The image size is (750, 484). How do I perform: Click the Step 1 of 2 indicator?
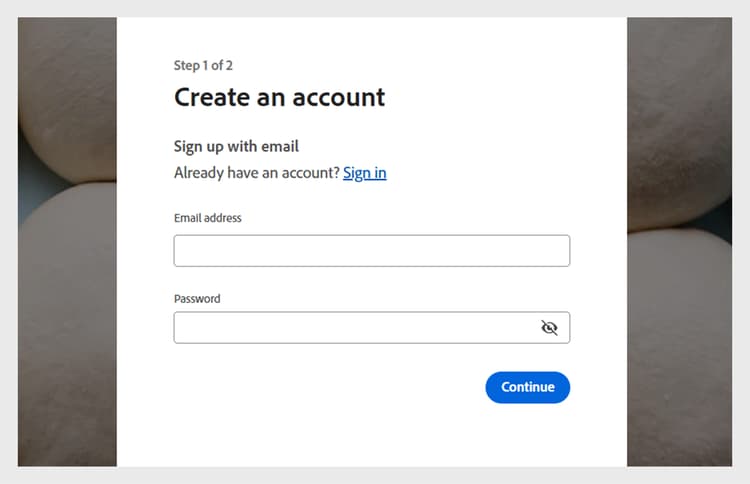pos(203,66)
